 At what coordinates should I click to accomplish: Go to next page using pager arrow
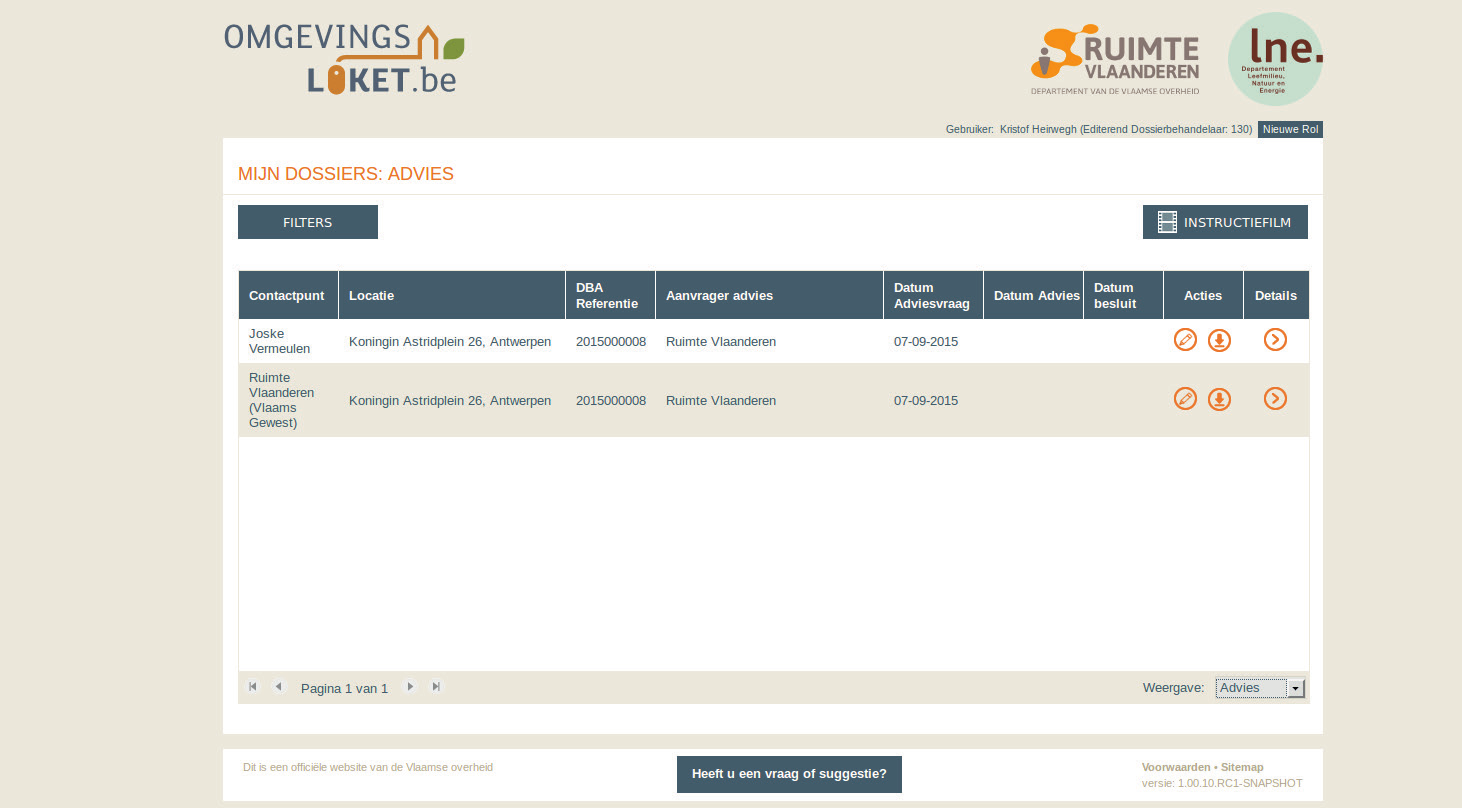click(410, 687)
